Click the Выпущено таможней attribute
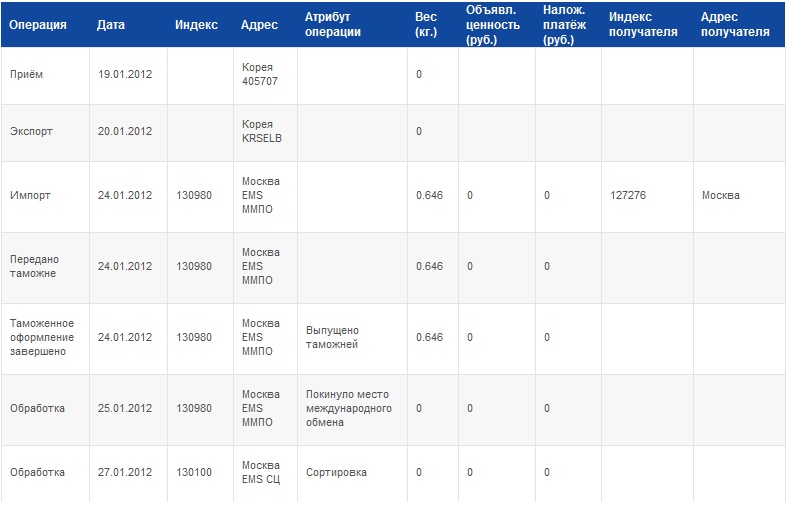Viewport: 786px width, 505px height. pyautogui.click(x=332, y=338)
